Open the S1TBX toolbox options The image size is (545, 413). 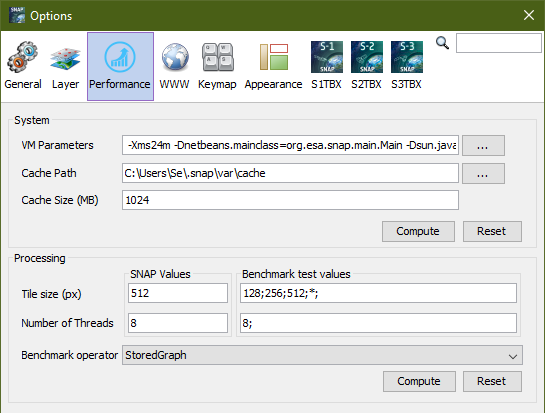point(326,66)
